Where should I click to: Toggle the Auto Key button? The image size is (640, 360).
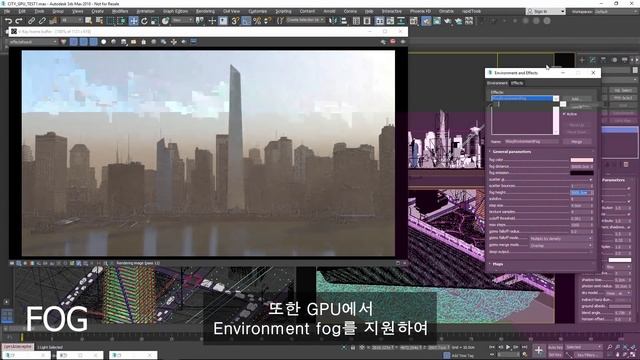click(x=555, y=347)
